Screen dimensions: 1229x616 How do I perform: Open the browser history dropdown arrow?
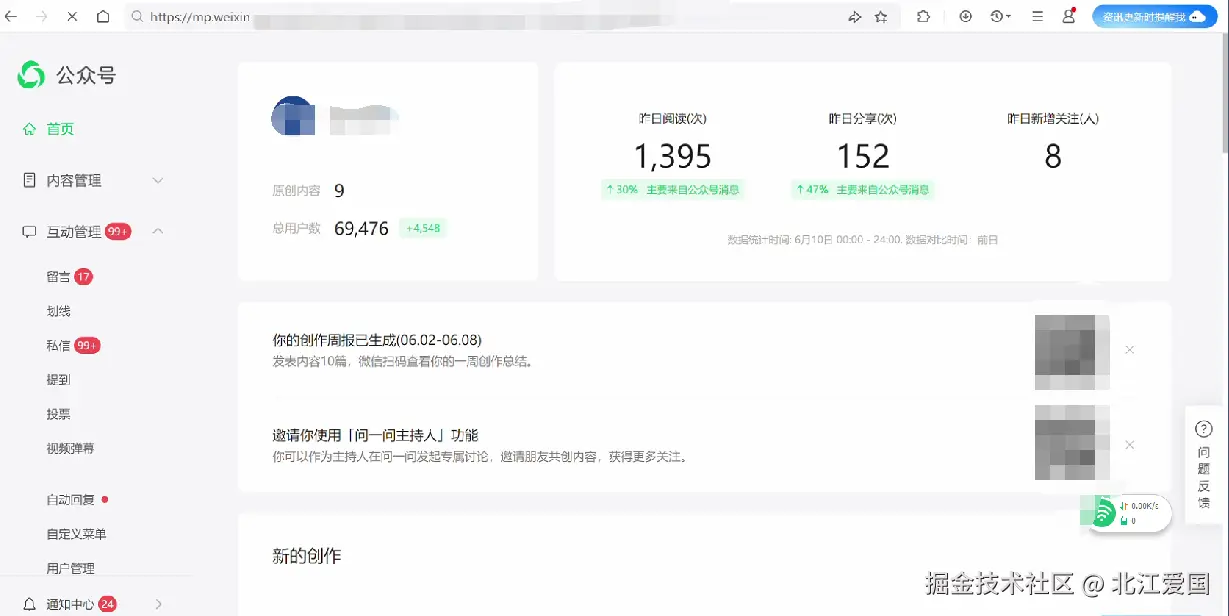click(x=1006, y=17)
